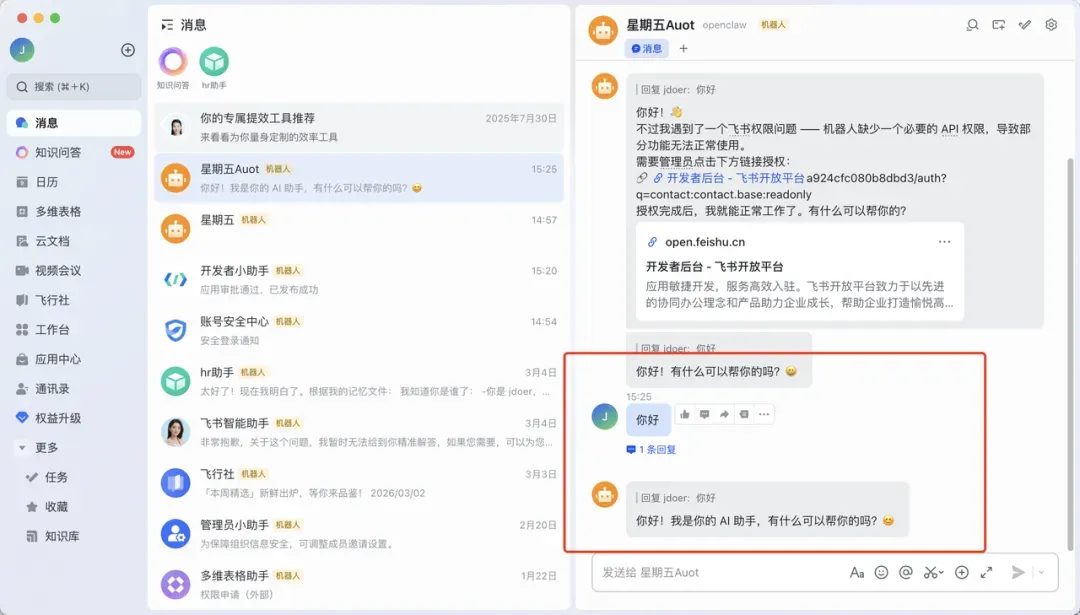Click the plus attachment icon in input
The height and width of the screenshot is (615, 1080).
(962, 572)
